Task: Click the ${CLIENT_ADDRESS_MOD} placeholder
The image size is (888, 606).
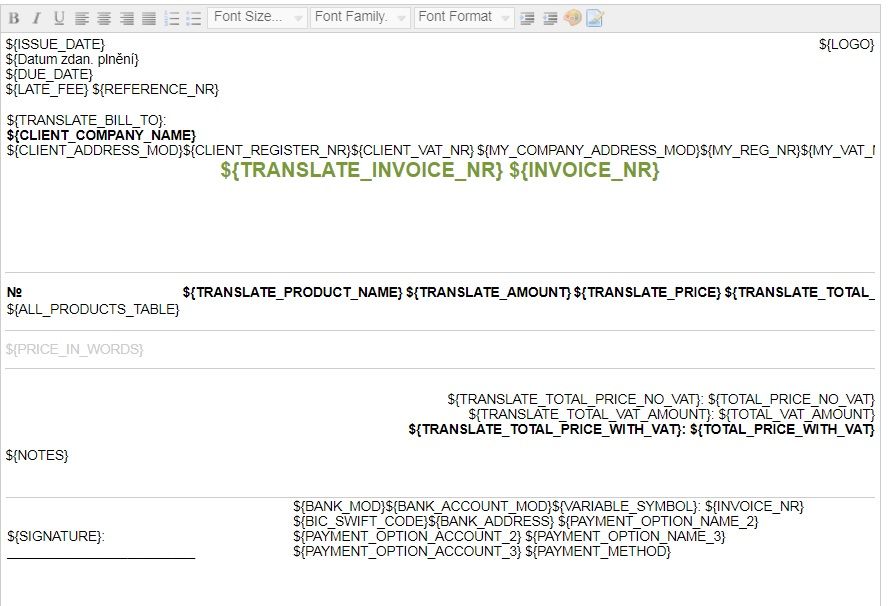Action: pyautogui.click(x=95, y=150)
